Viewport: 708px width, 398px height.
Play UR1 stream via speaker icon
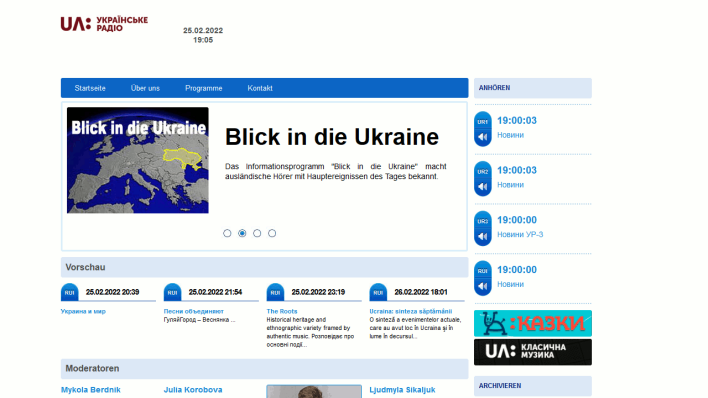[x=483, y=137]
